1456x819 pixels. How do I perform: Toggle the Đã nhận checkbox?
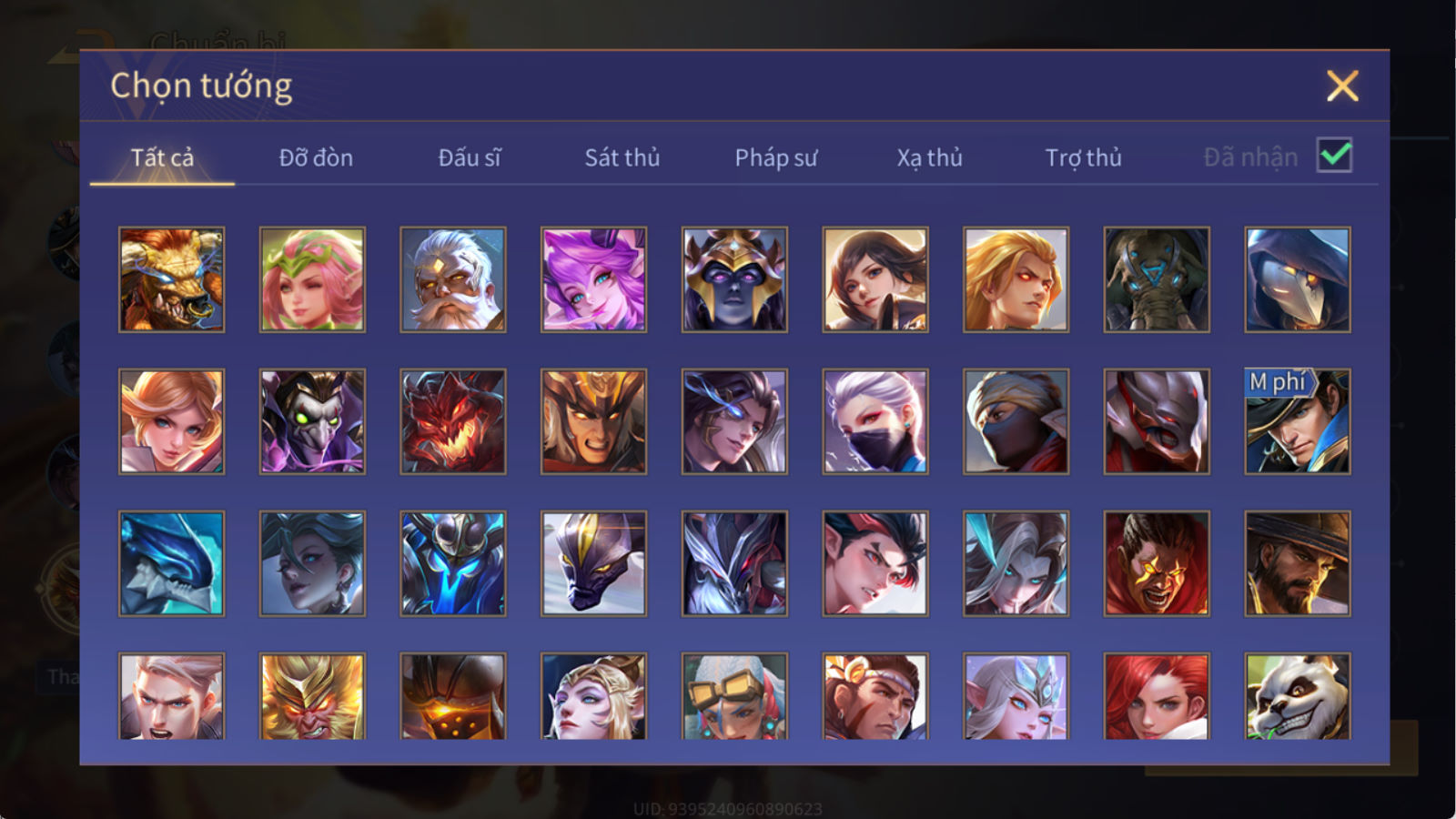(x=1335, y=156)
